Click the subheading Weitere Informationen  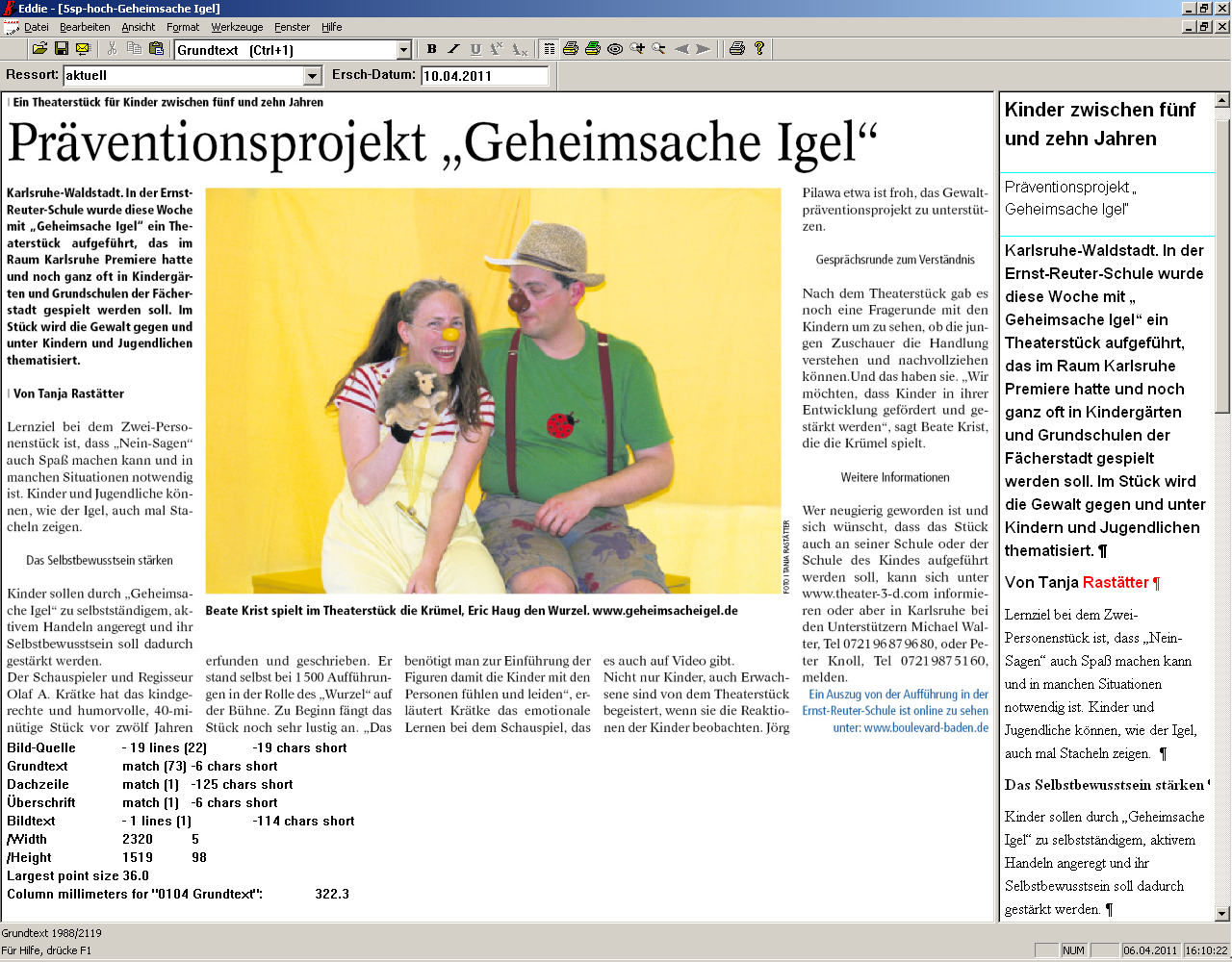point(895,477)
